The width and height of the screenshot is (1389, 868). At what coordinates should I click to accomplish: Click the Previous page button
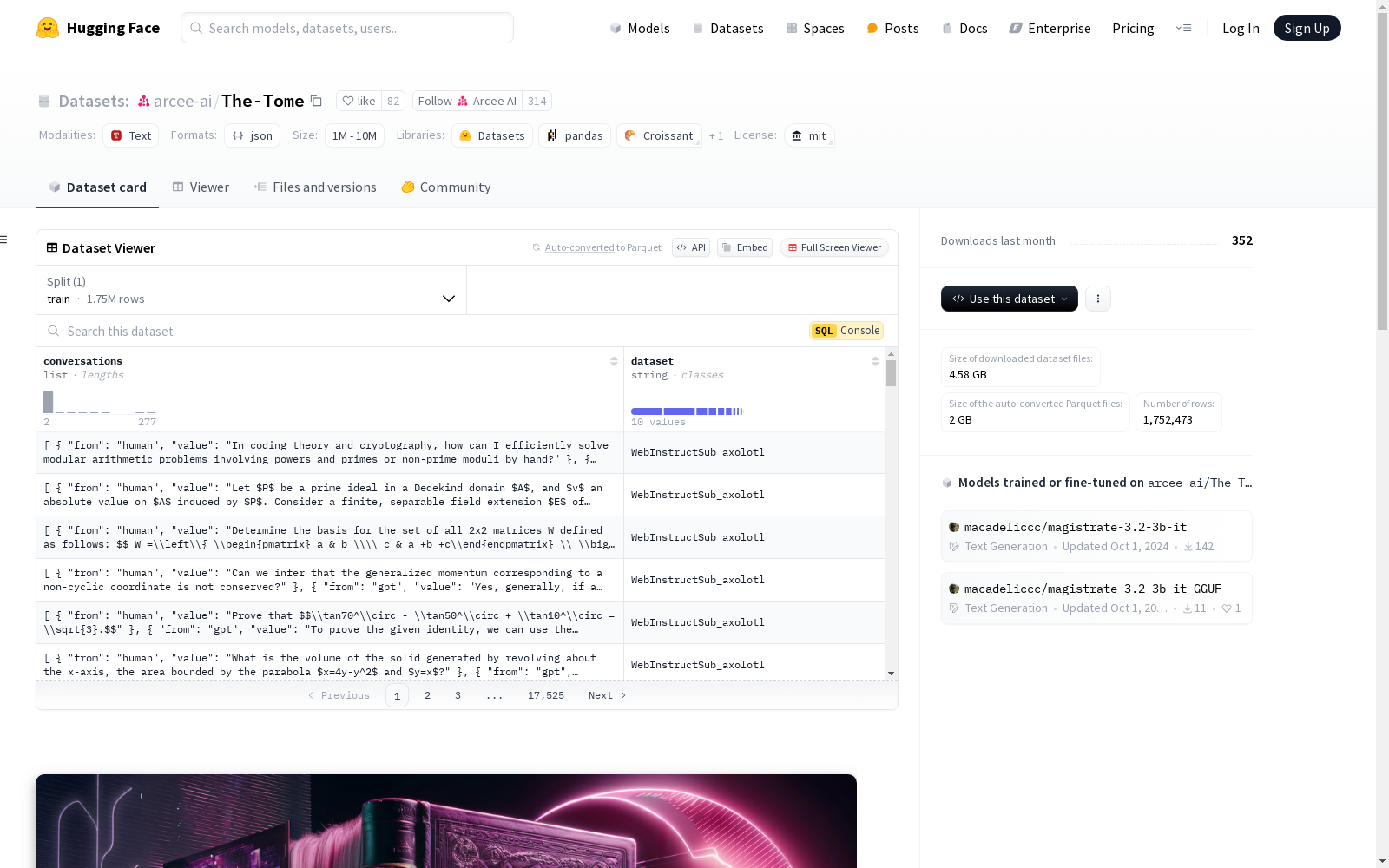tap(339, 695)
